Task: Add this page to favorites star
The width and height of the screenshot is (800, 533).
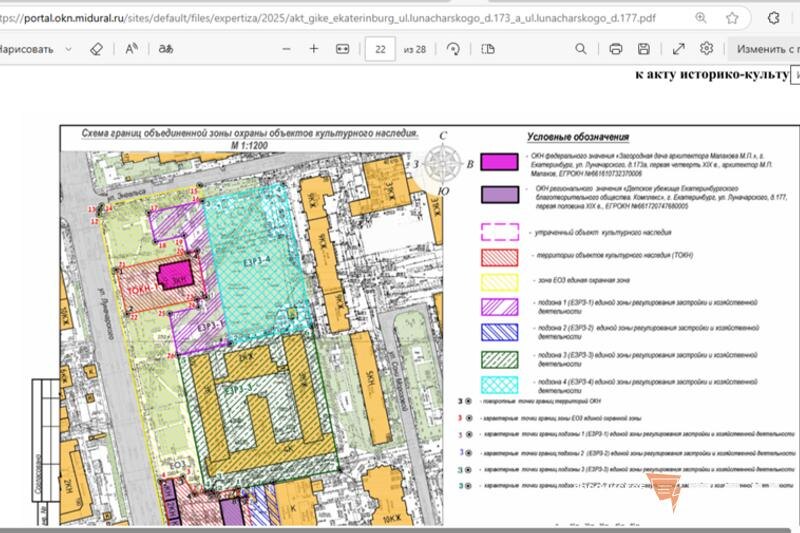Action: point(732,18)
